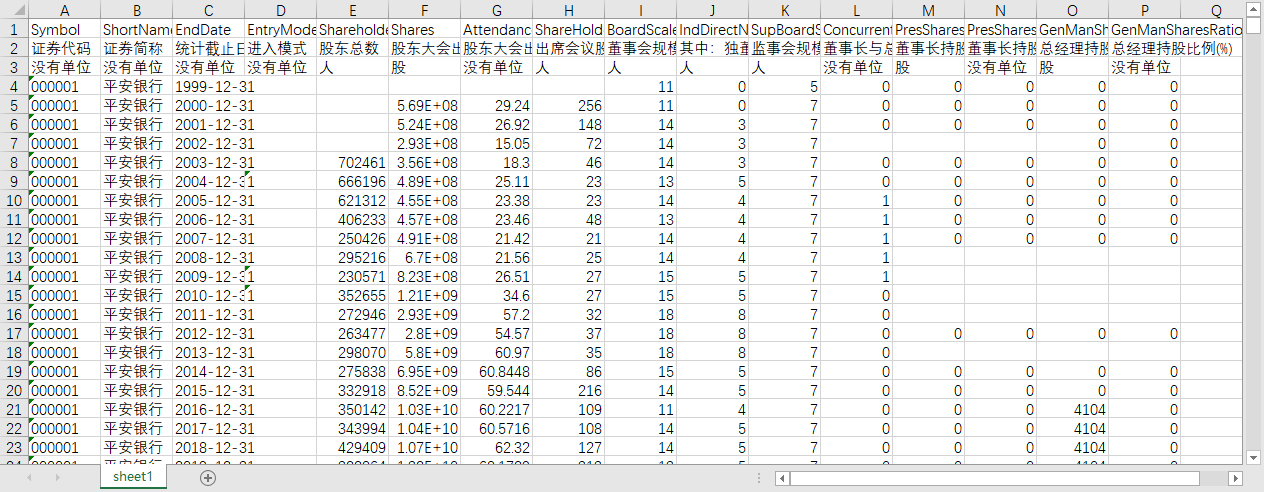This screenshot has width=1264, height=492.
Task: Select the cell containing 5.69E+08
Action: coord(424,106)
